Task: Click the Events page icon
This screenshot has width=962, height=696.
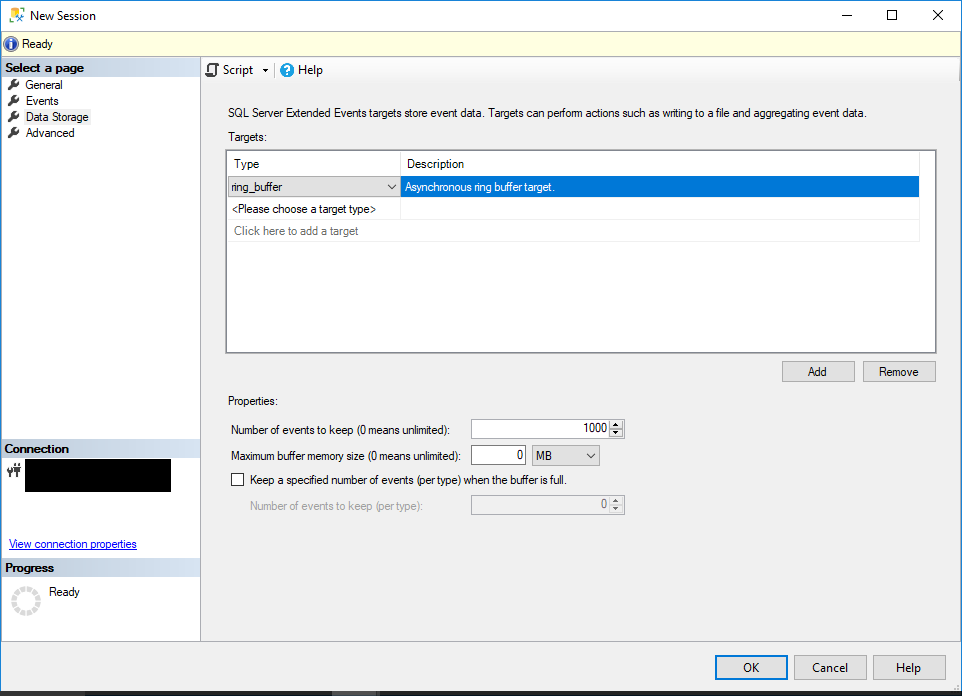Action: (14, 100)
